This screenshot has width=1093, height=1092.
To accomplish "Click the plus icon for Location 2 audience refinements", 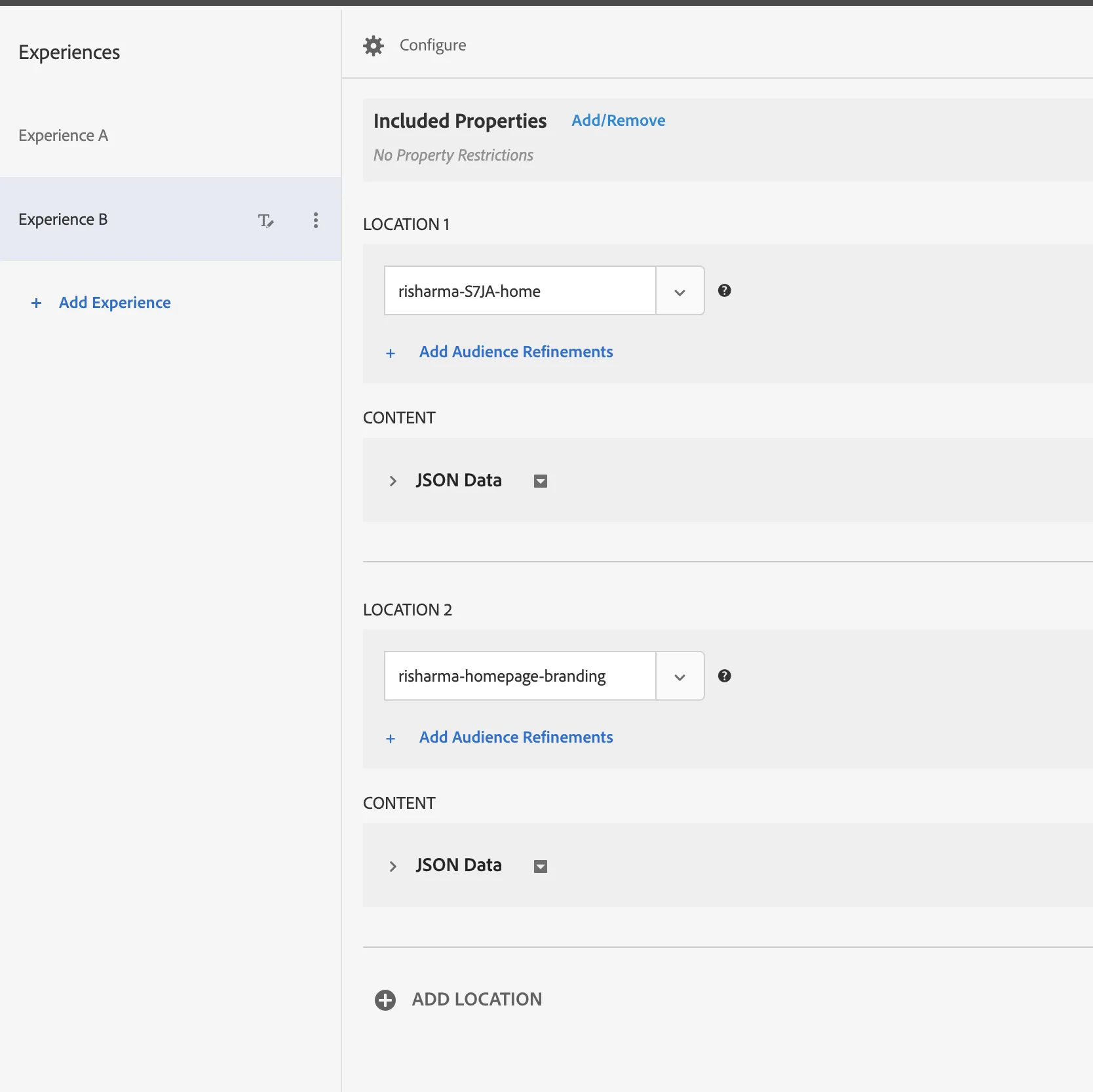I will click(x=391, y=739).
